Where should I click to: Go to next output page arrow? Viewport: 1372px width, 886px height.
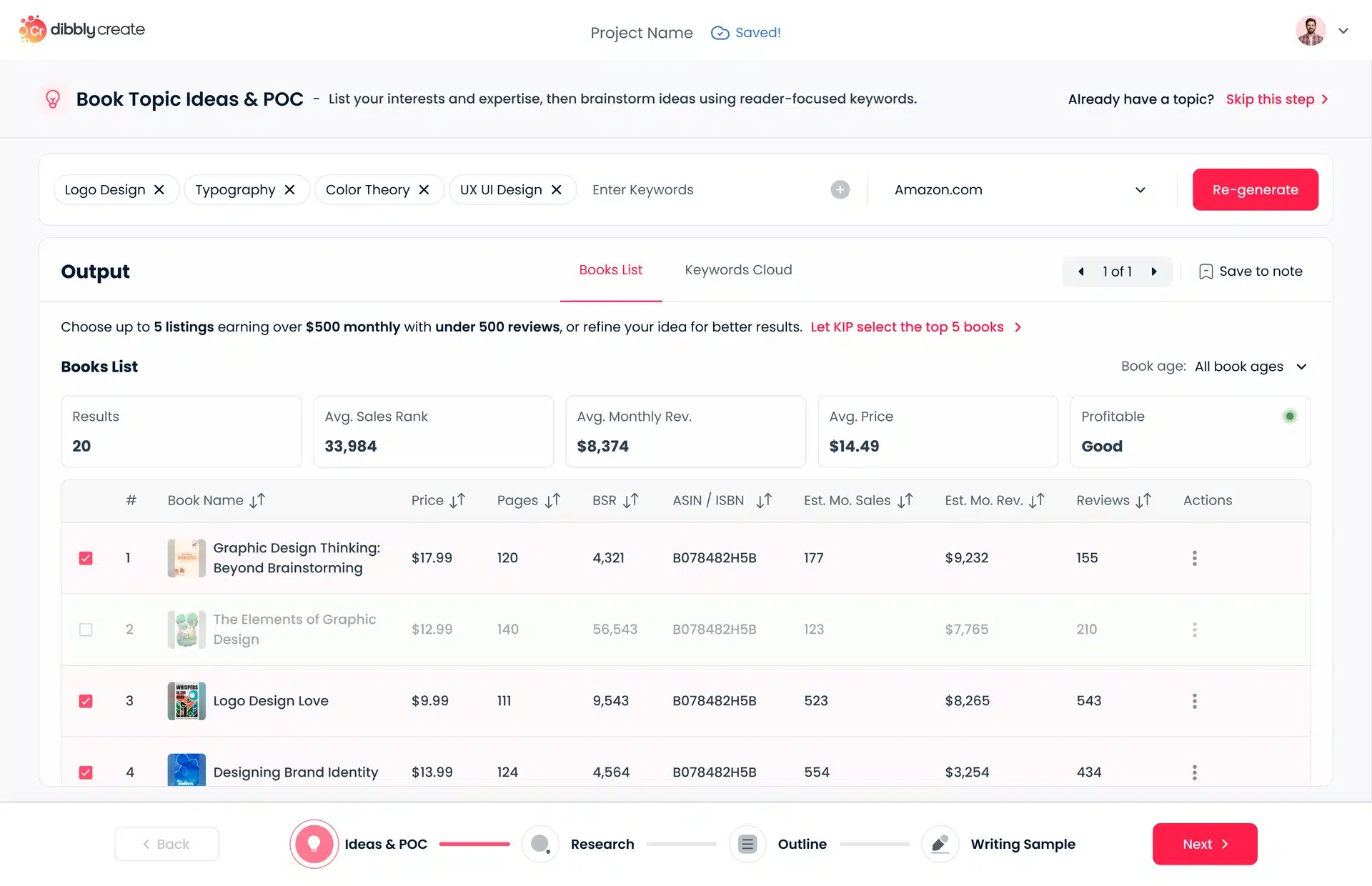coord(1154,272)
